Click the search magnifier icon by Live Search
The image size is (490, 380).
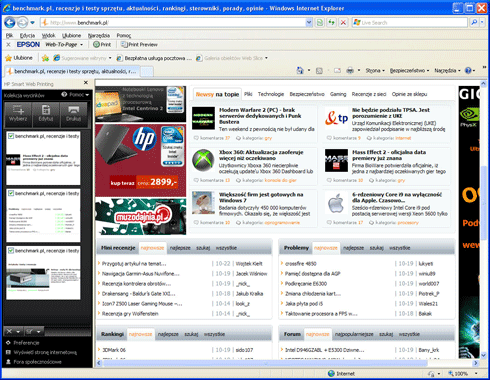tap(474, 23)
